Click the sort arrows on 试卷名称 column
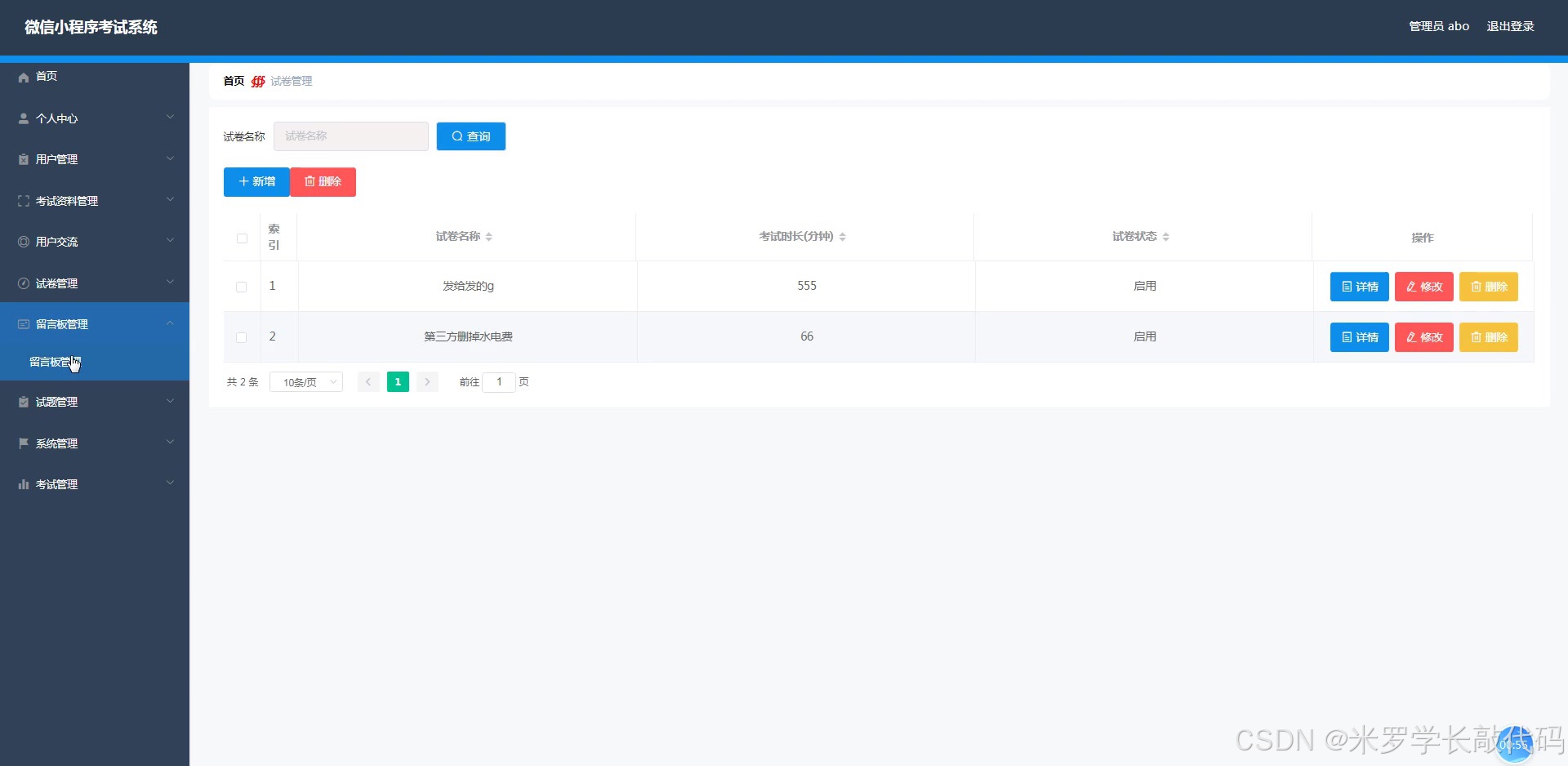 point(489,237)
